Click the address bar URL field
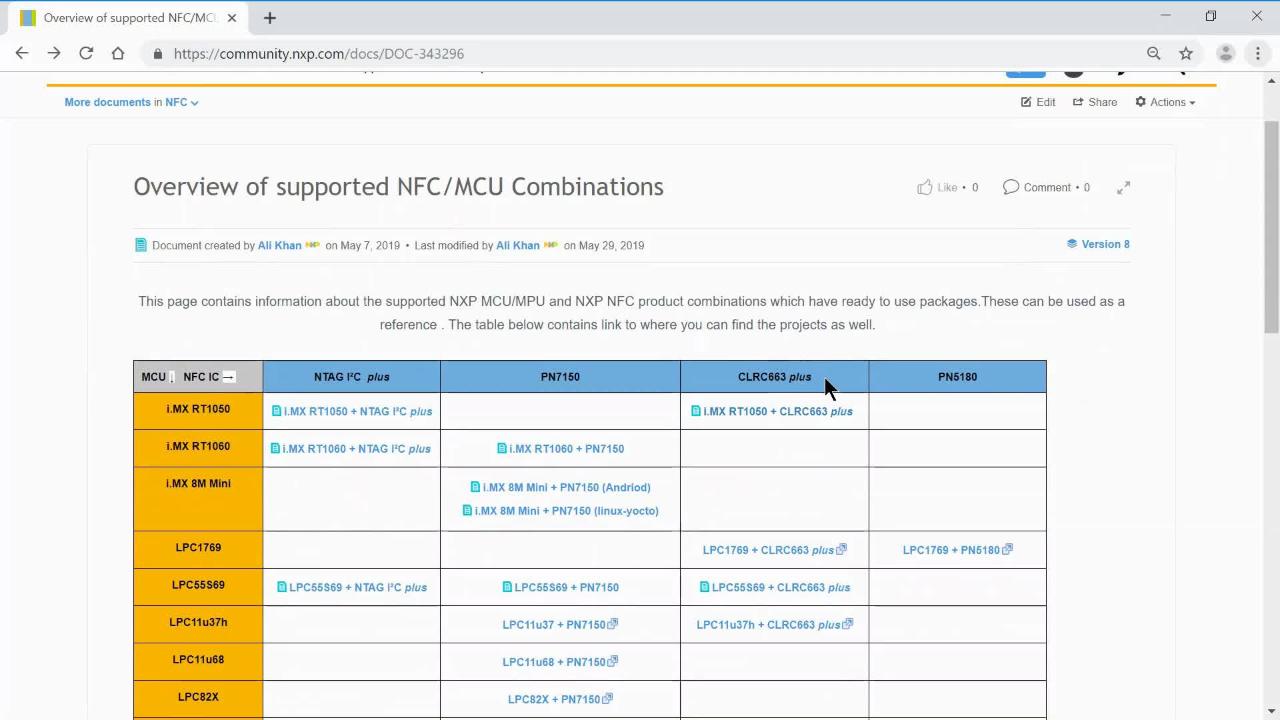Viewport: 1280px width, 720px height. click(x=600, y=54)
